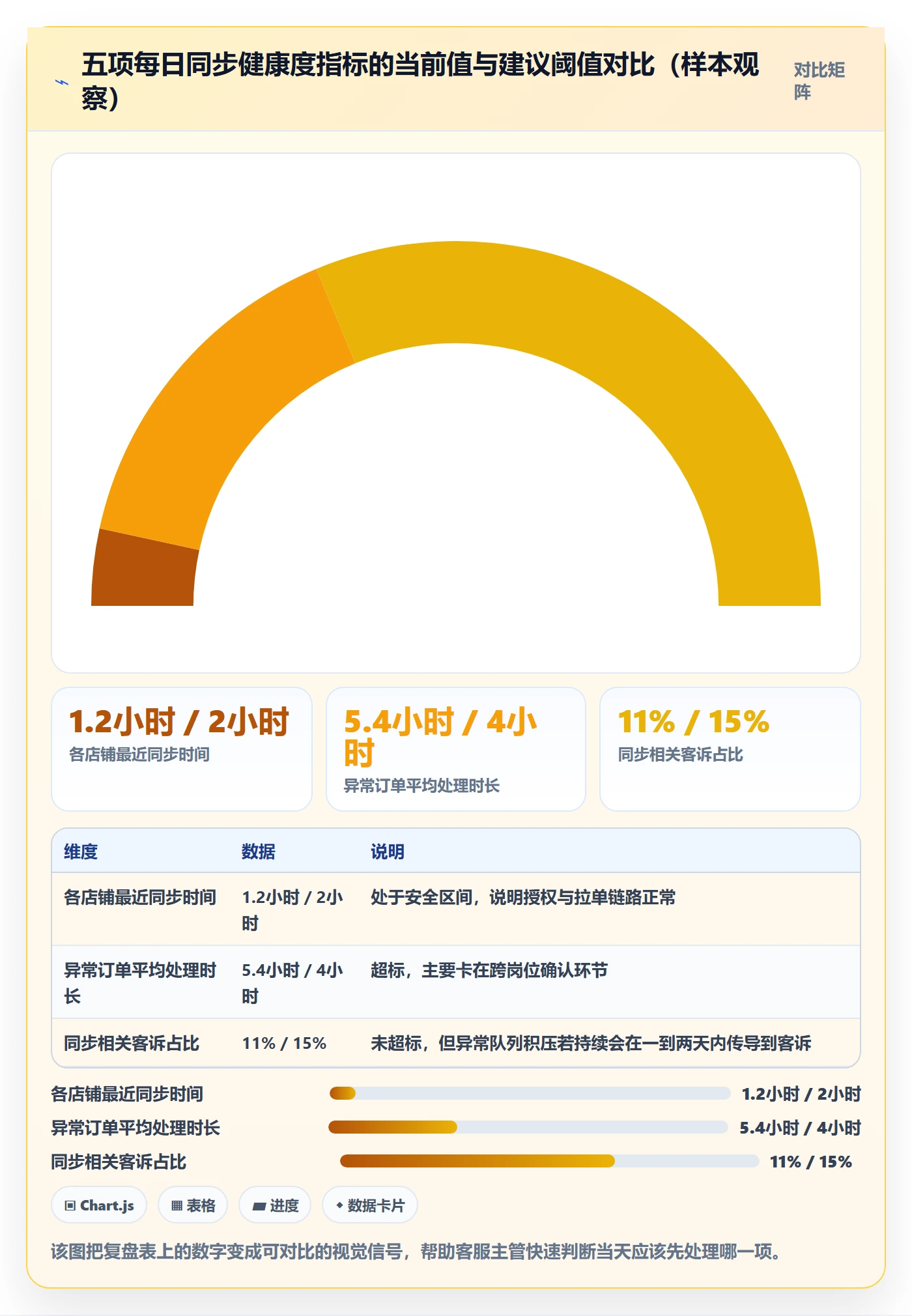Click the table value 11% / 15%
The height and width of the screenshot is (1316, 912).
[x=284, y=1043]
